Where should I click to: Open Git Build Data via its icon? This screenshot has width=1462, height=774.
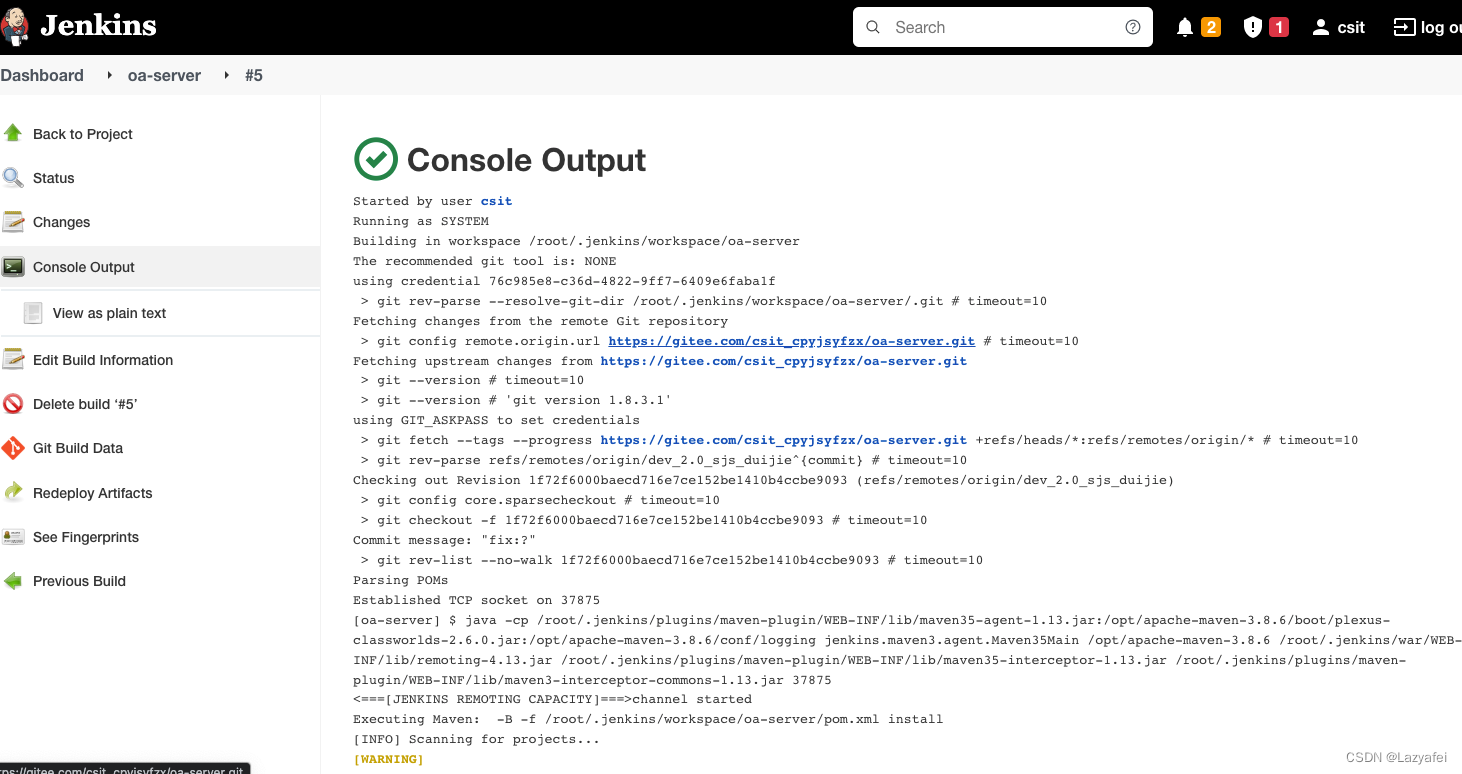coord(14,448)
